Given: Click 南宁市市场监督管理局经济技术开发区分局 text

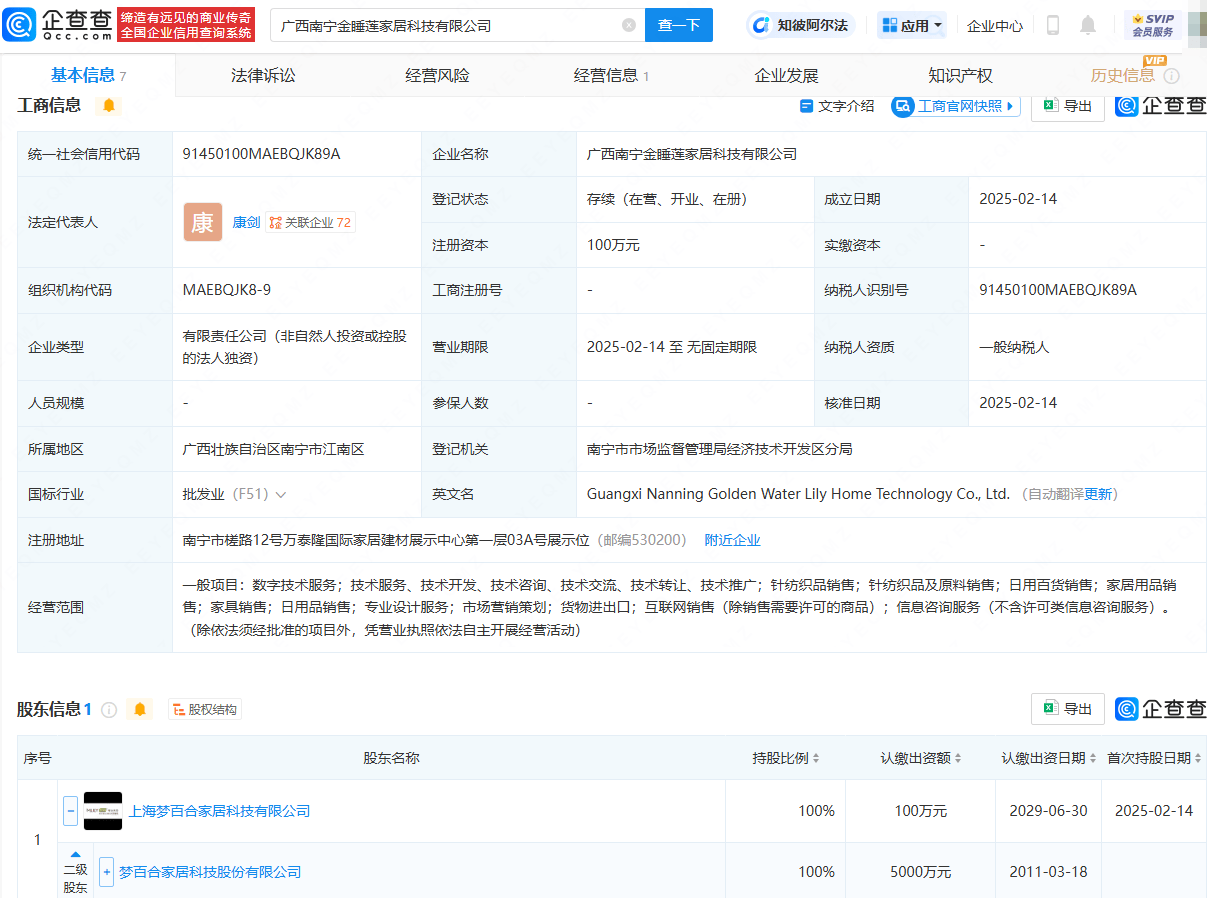Looking at the screenshot, I should pos(720,449).
